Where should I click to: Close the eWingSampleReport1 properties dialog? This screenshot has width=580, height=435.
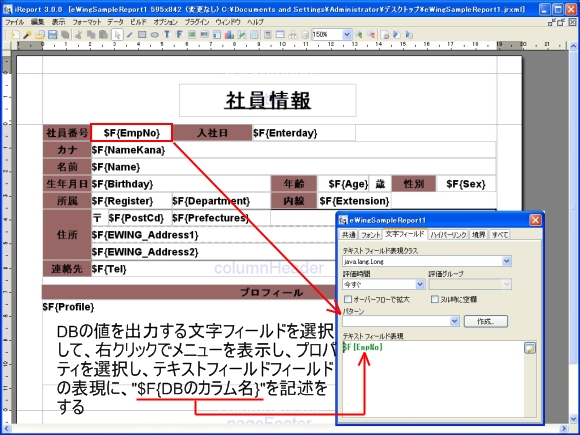coord(535,220)
